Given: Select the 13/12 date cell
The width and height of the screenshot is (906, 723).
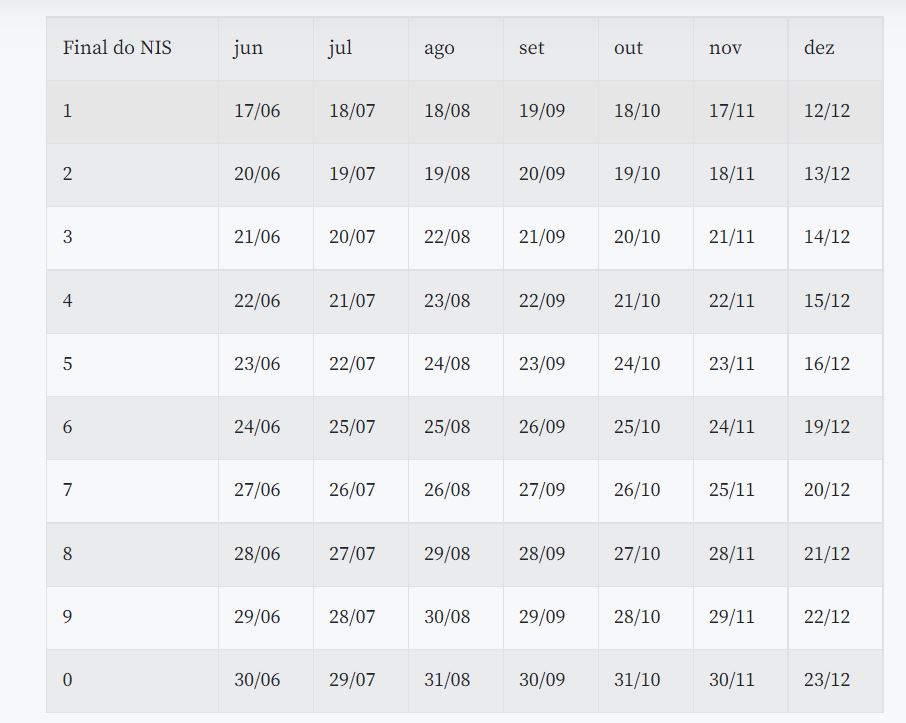Looking at the screenshot, I should [x=827, y=174].
